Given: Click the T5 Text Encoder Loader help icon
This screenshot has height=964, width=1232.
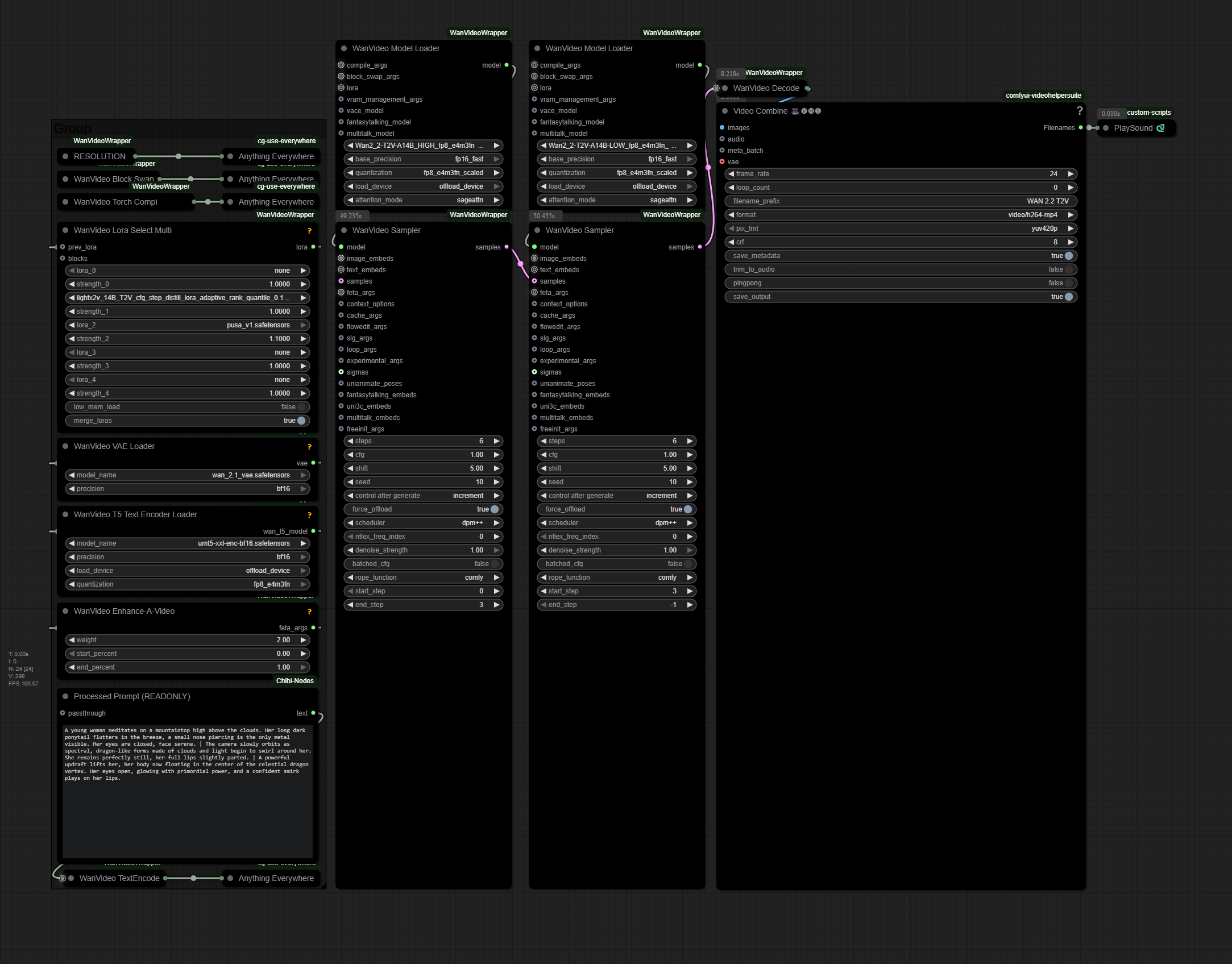Looking at the screenshot, I should (309, 515).
